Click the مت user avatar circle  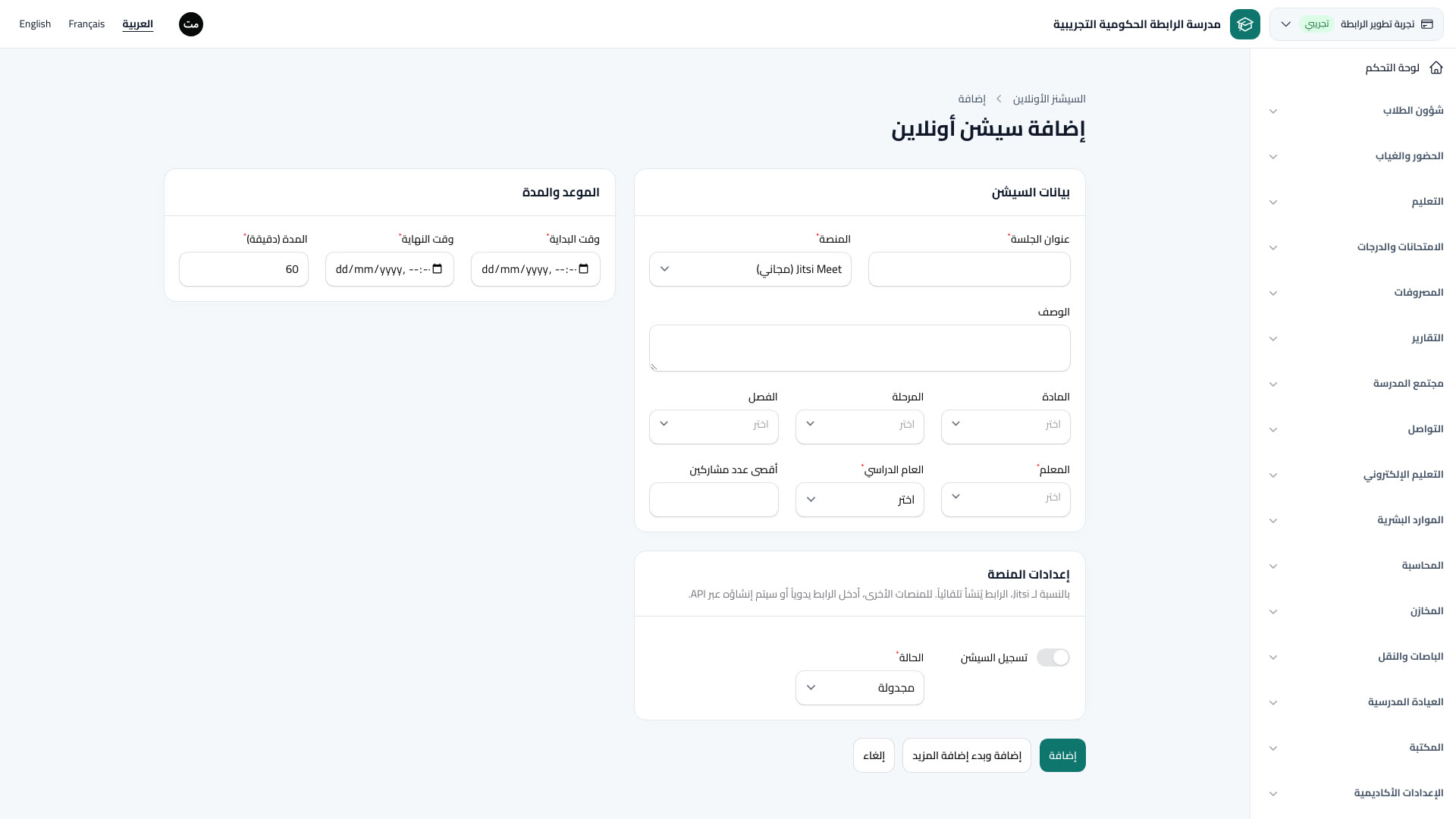point(191,24)
